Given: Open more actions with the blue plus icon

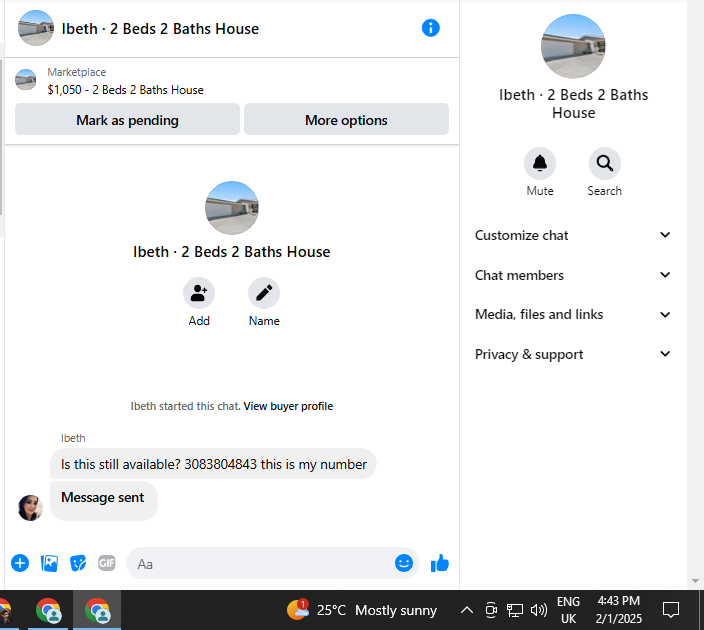Looking at the screenshot, I should [x=20, y=563].
